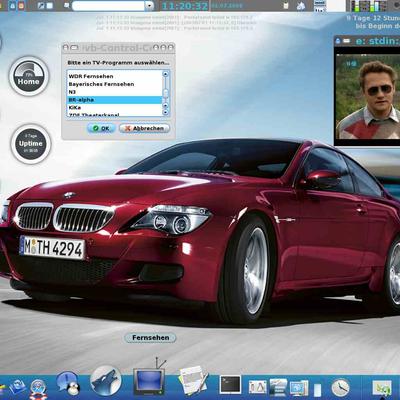The width and height of the screenshot is (400, 400).
Task: Open the top panel search dropdown arrow
Action: 149,6
